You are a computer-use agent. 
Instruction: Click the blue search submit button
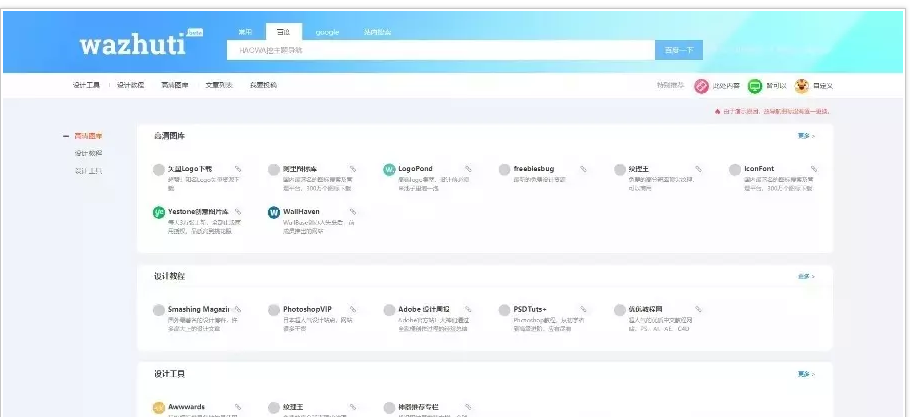(679, 50)
